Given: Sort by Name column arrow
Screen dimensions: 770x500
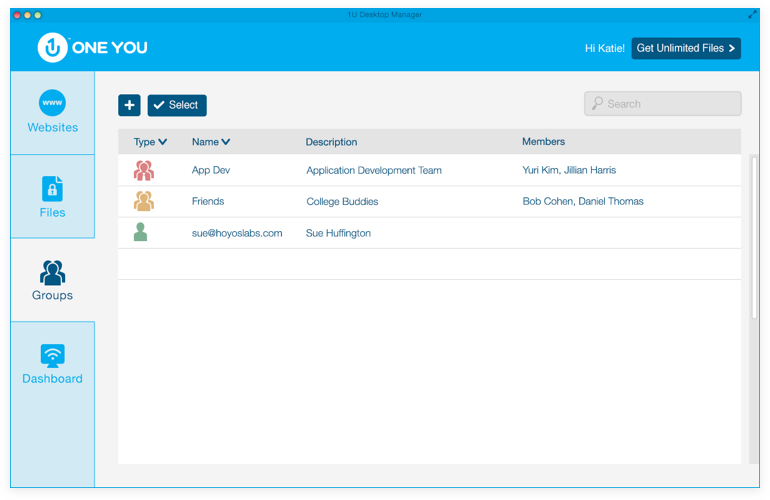Looking at the screenshot, I should click(x=226, y=142).
